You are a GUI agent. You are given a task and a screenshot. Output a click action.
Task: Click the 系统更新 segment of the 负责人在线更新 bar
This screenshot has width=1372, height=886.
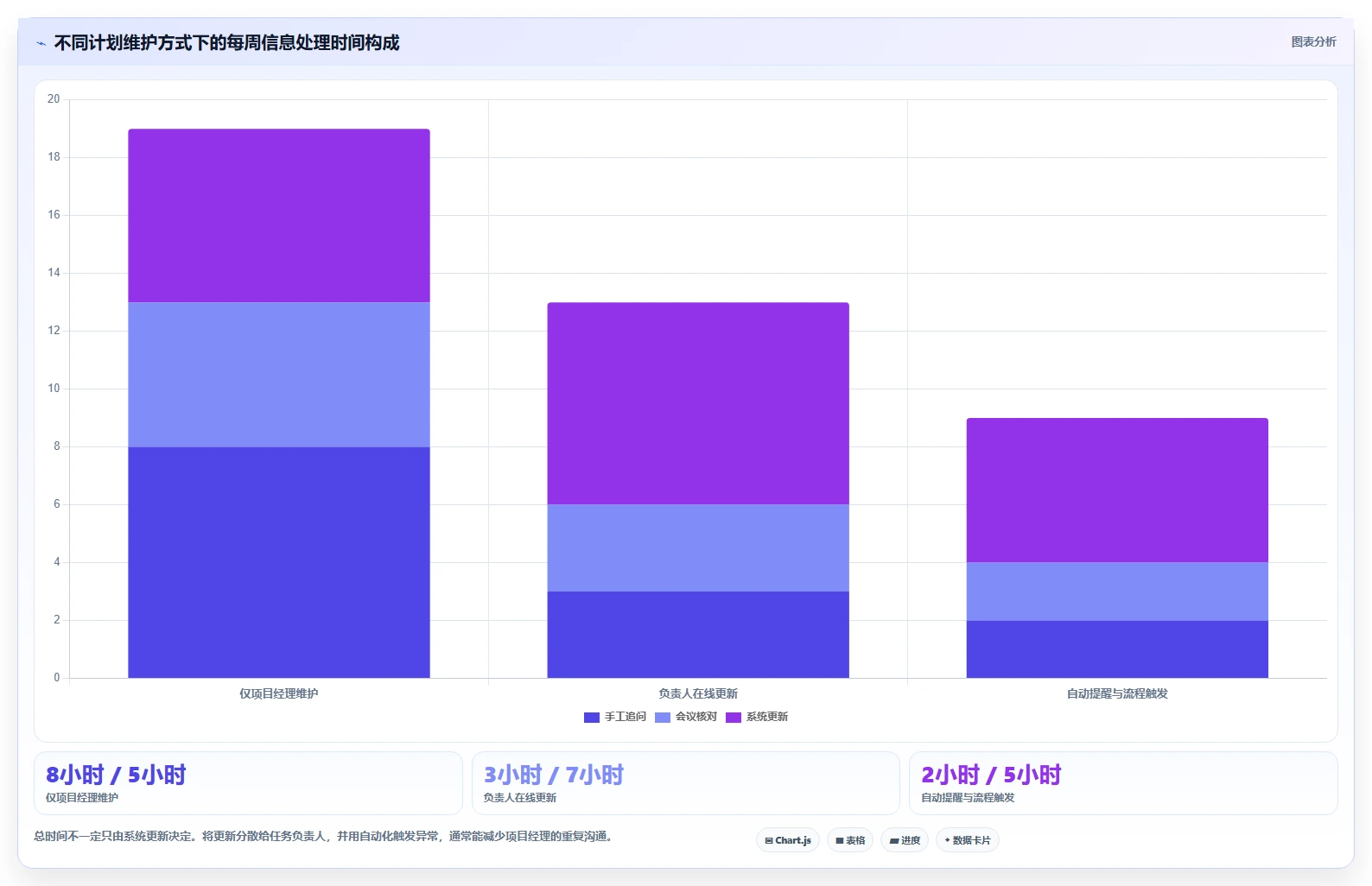point(698,403)
